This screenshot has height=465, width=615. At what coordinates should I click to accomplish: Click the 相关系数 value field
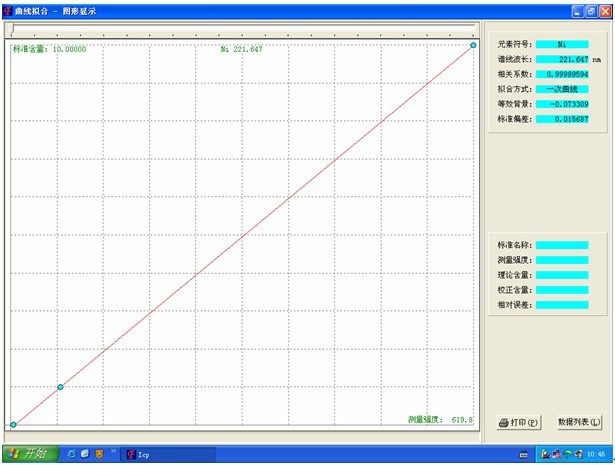tap(561, 74)
